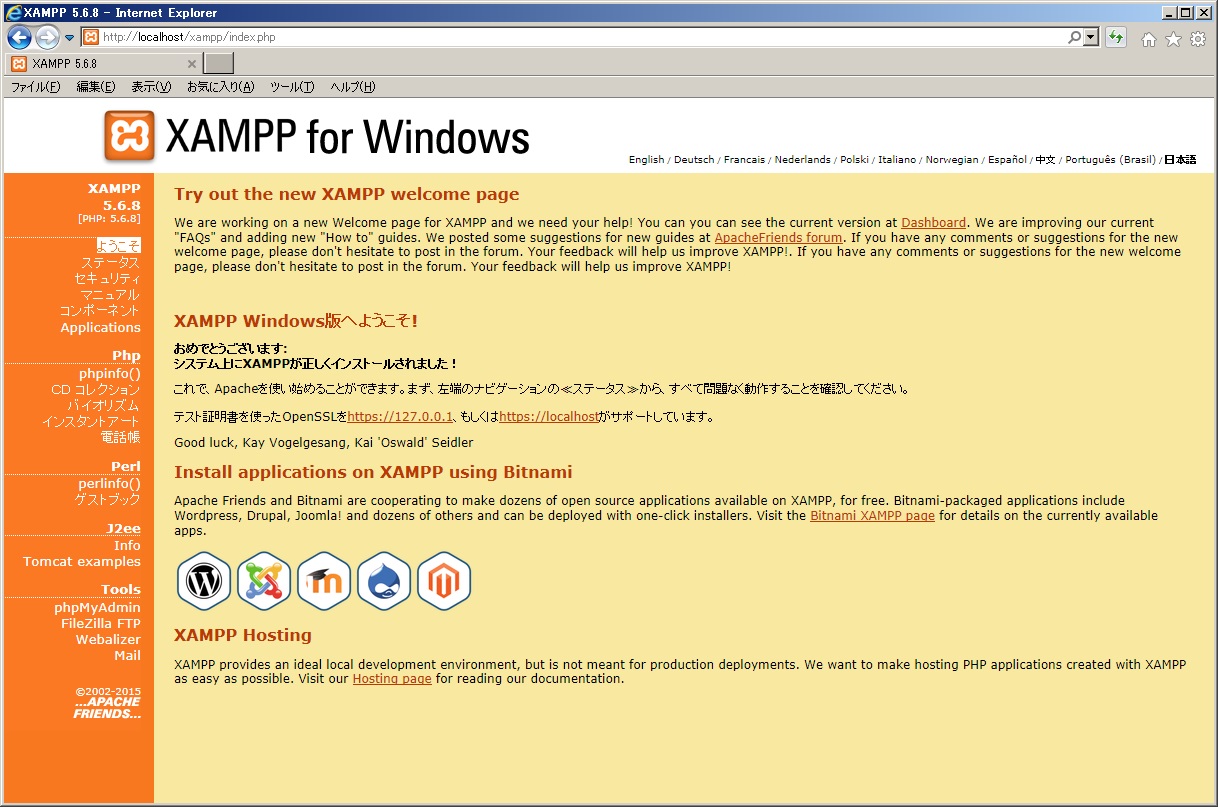This screenshot has height=807, width=1218.
Task: Open the お気に入り(A) menu
Action: [x=220, y=87]
